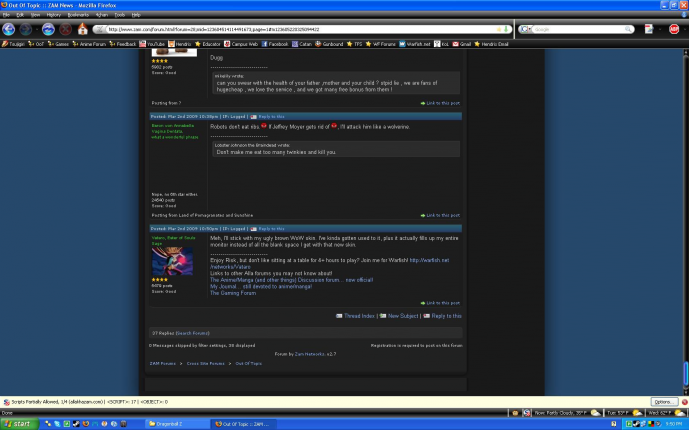Open the Anime/Manga Discussion forum link
689x430 pixels.
coord(291,280)
